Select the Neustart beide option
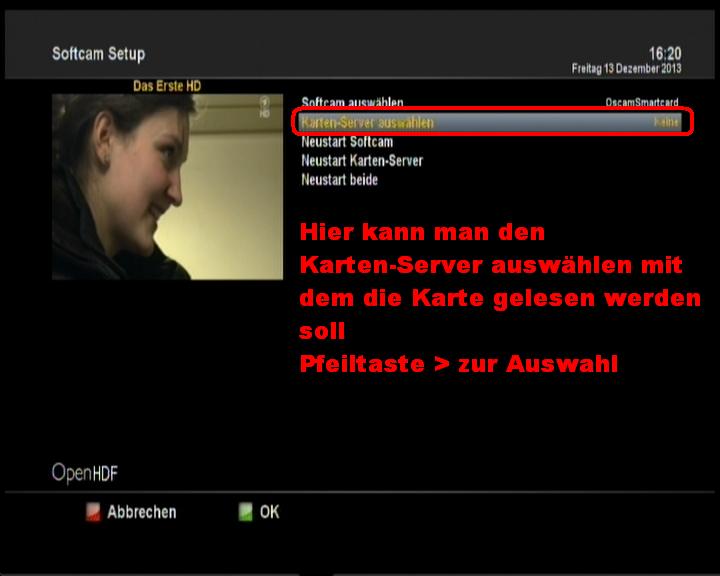720x576 pixels. [x=339, y=180]
